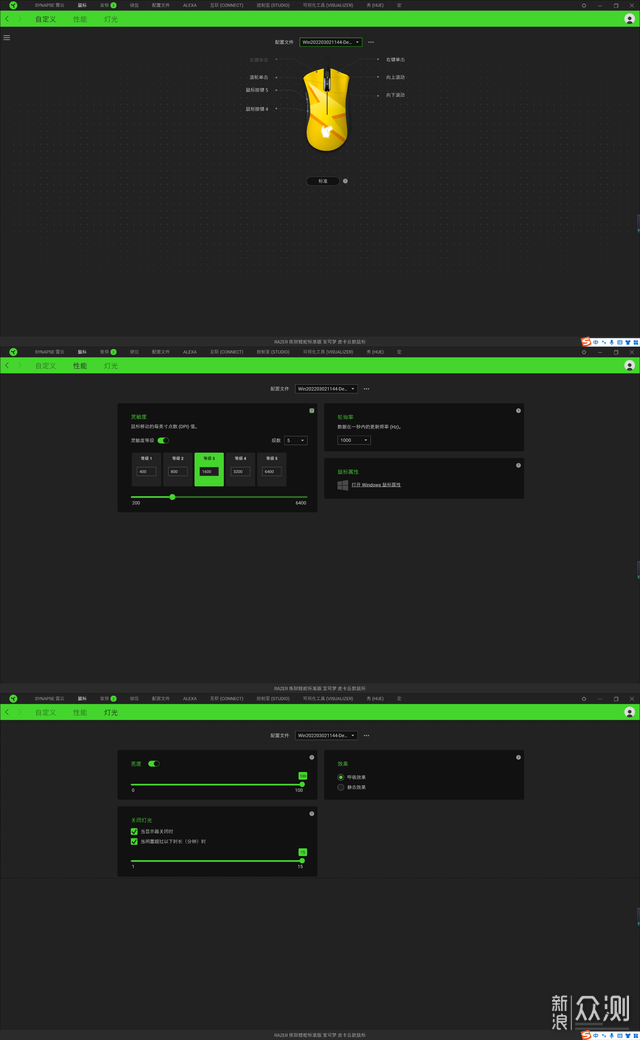Select 静态效果 static effect radio

click(x=341, y=787)
